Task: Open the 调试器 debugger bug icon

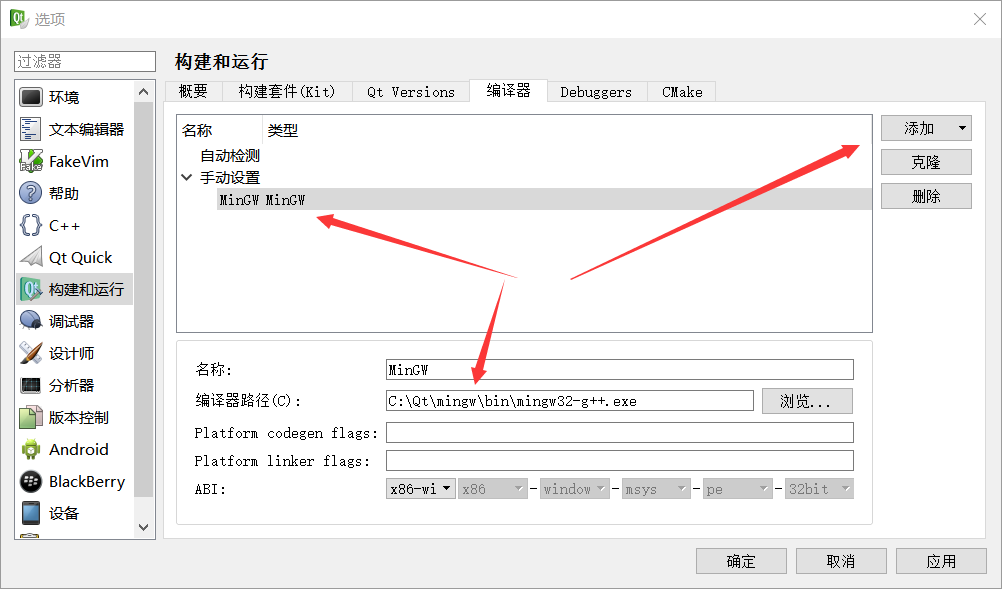Action: (x=31, y=321)
